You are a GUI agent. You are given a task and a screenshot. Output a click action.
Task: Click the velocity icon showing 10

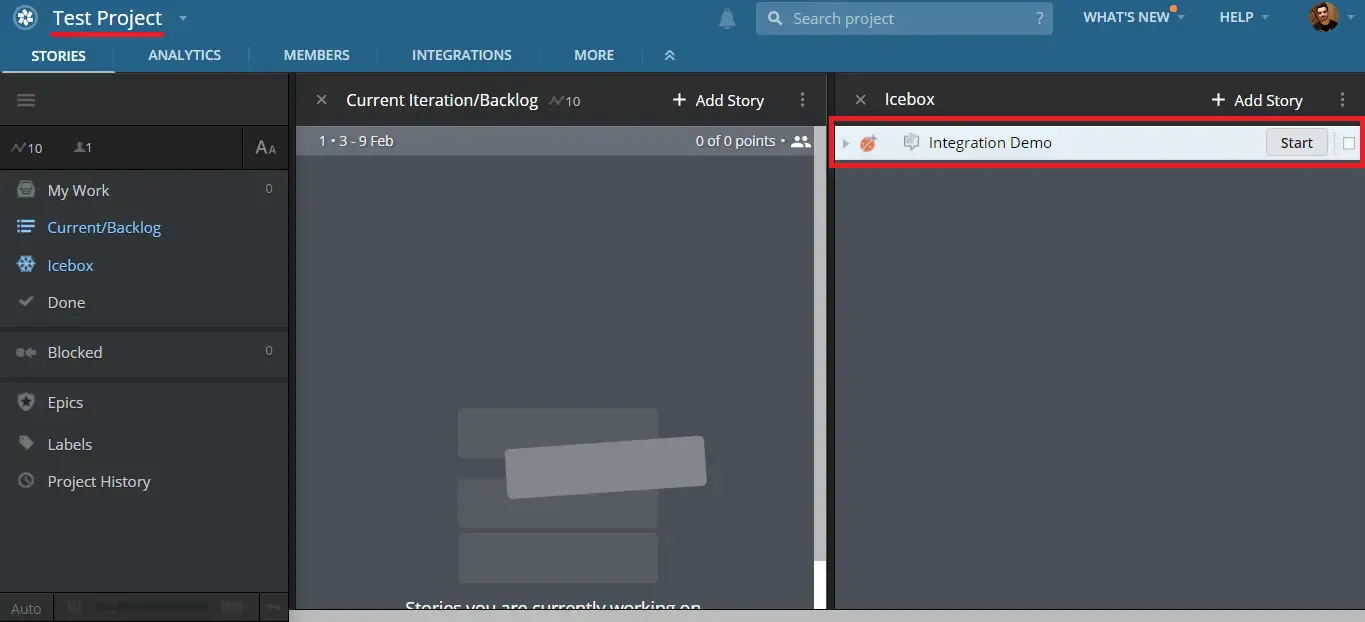click(x=27, y=147)
